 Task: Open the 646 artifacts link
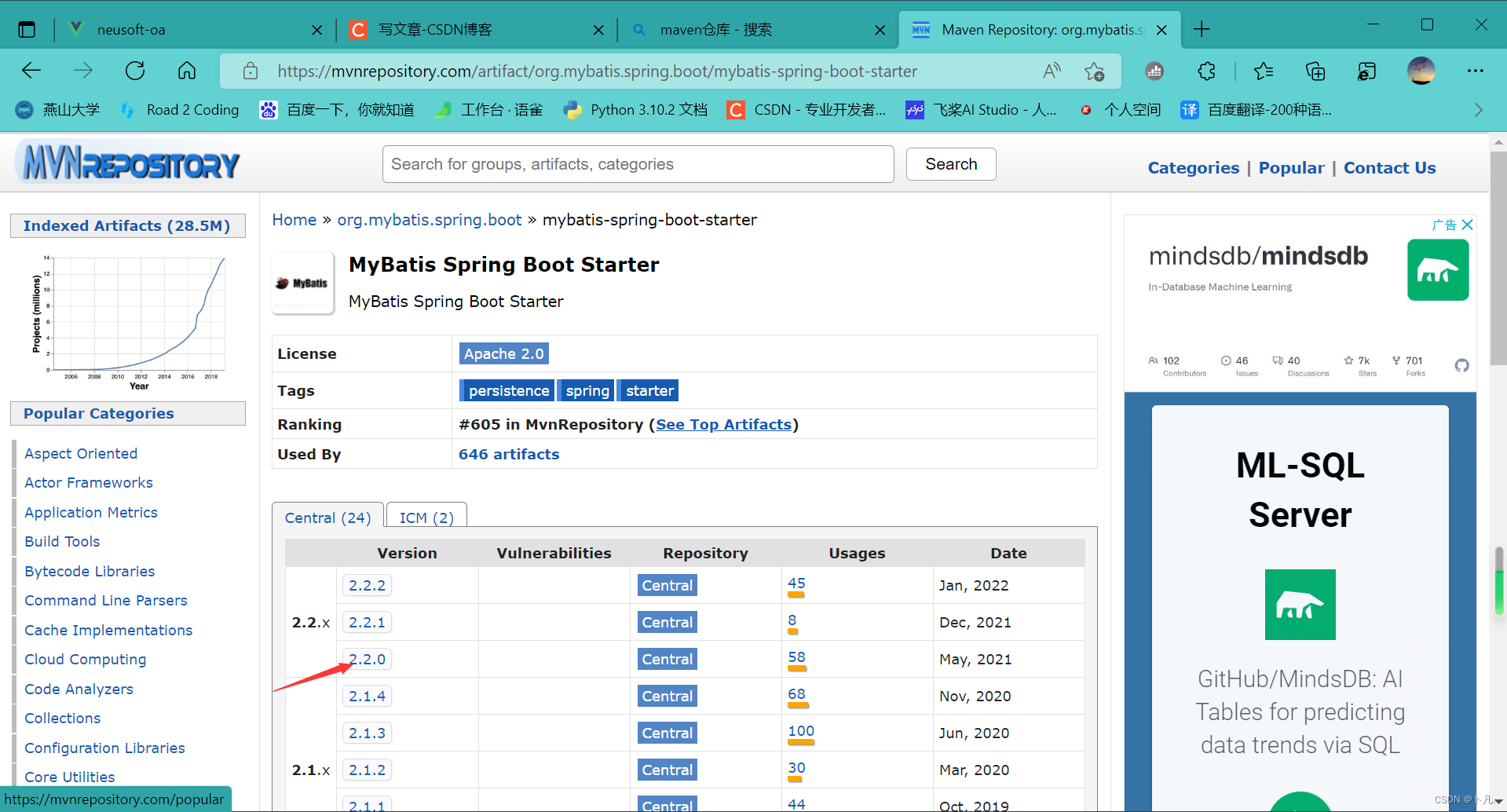509,454
